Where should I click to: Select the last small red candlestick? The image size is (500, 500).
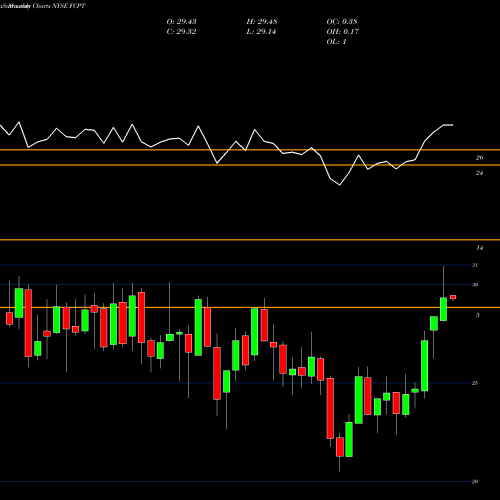453,297
